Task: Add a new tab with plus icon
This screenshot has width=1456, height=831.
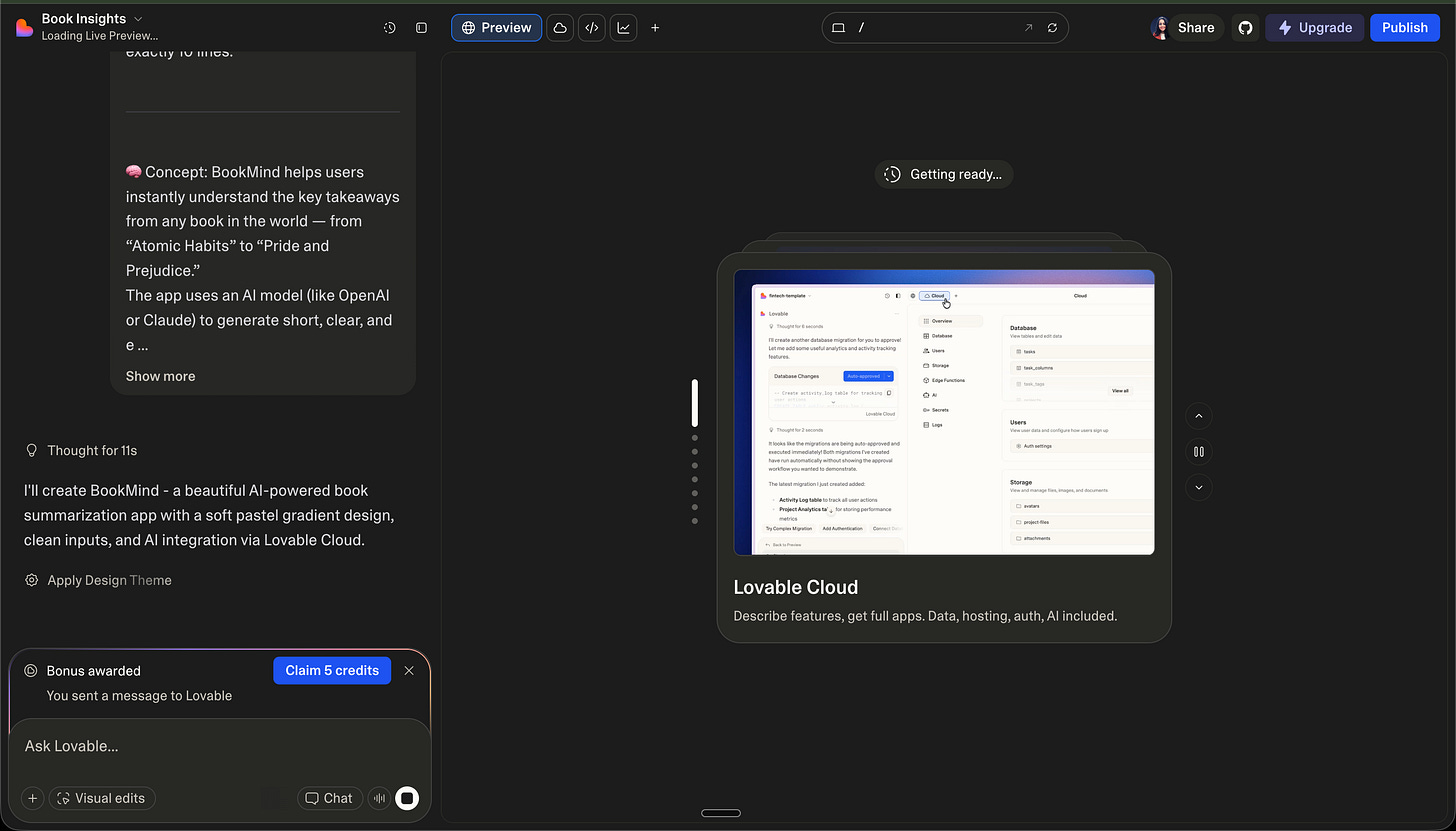Action: (x=655, y=28)
